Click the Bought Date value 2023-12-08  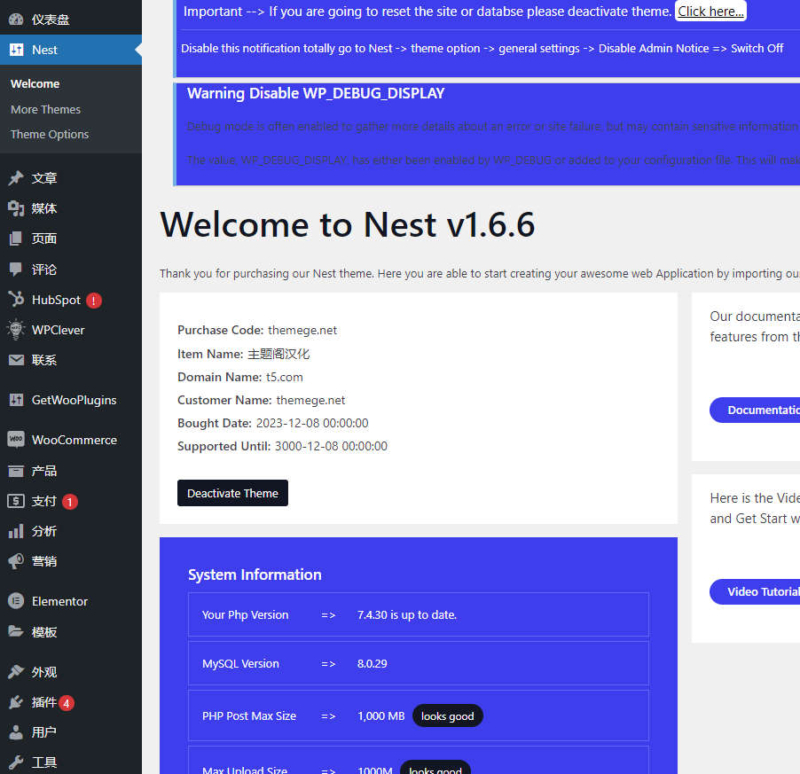[x=312, y=423]
